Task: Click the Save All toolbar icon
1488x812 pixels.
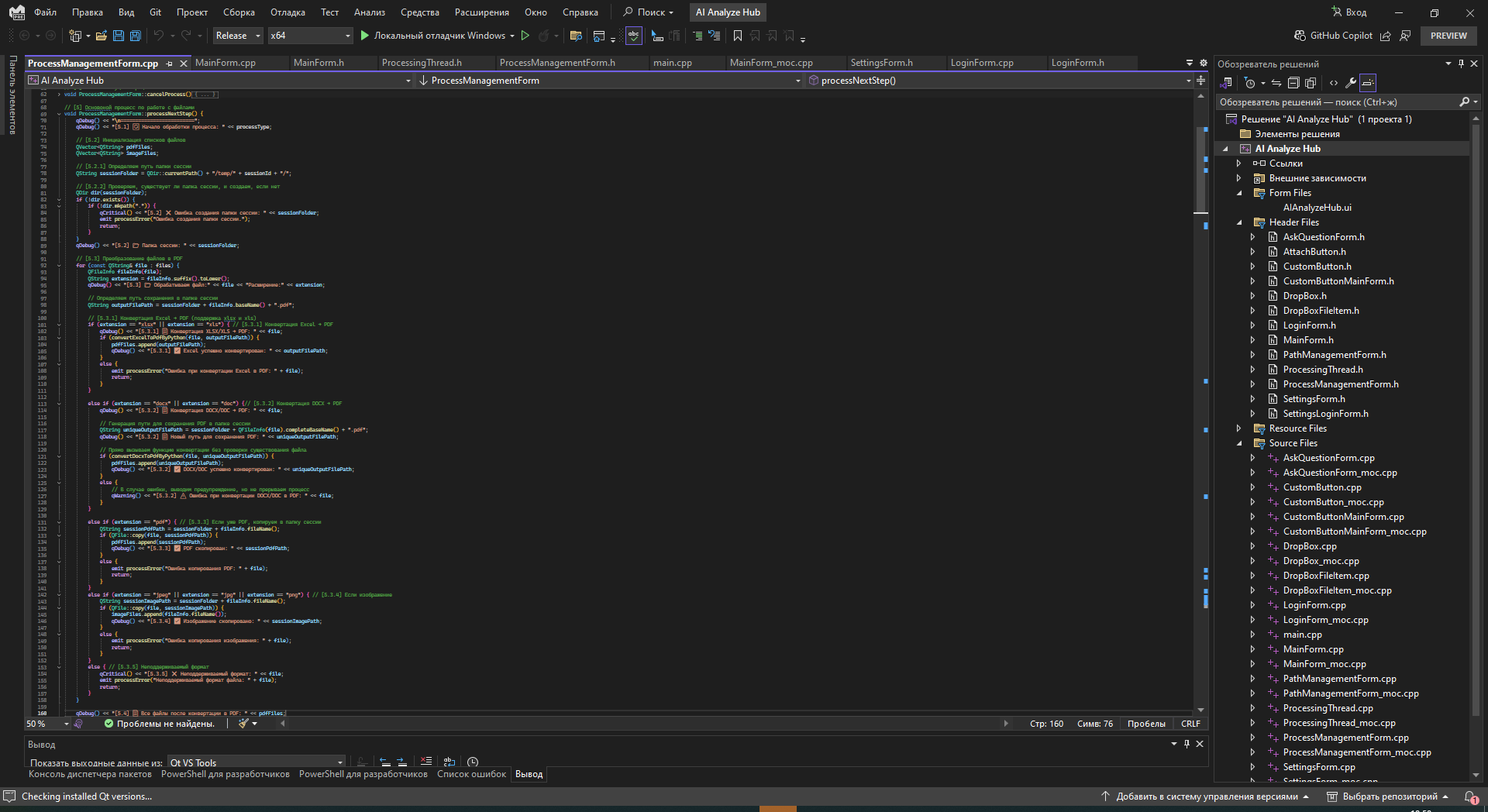Action: point(135,36)
